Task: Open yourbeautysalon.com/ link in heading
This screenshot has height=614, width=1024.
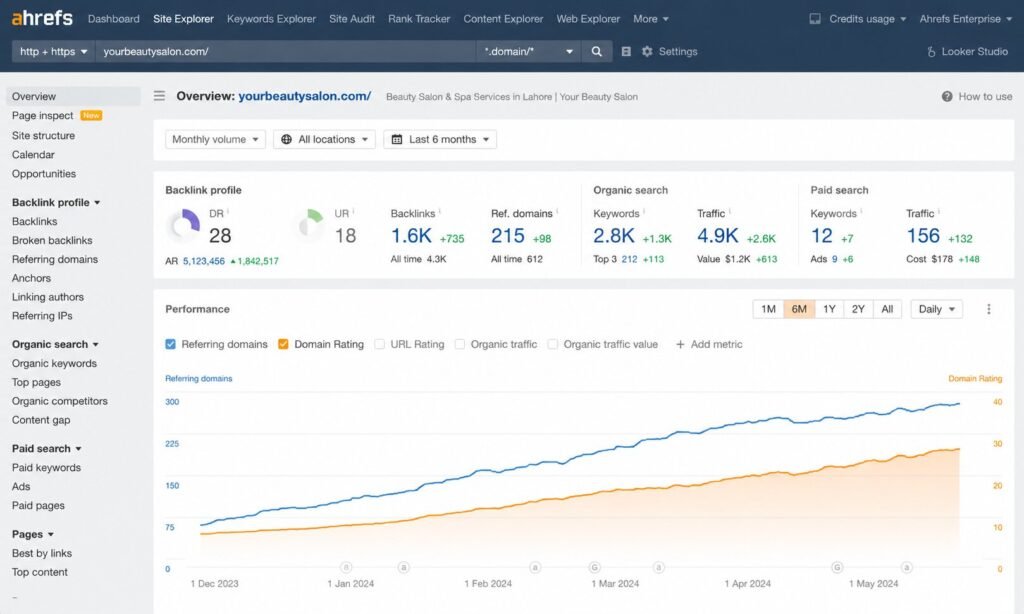Action: [305, 96]
